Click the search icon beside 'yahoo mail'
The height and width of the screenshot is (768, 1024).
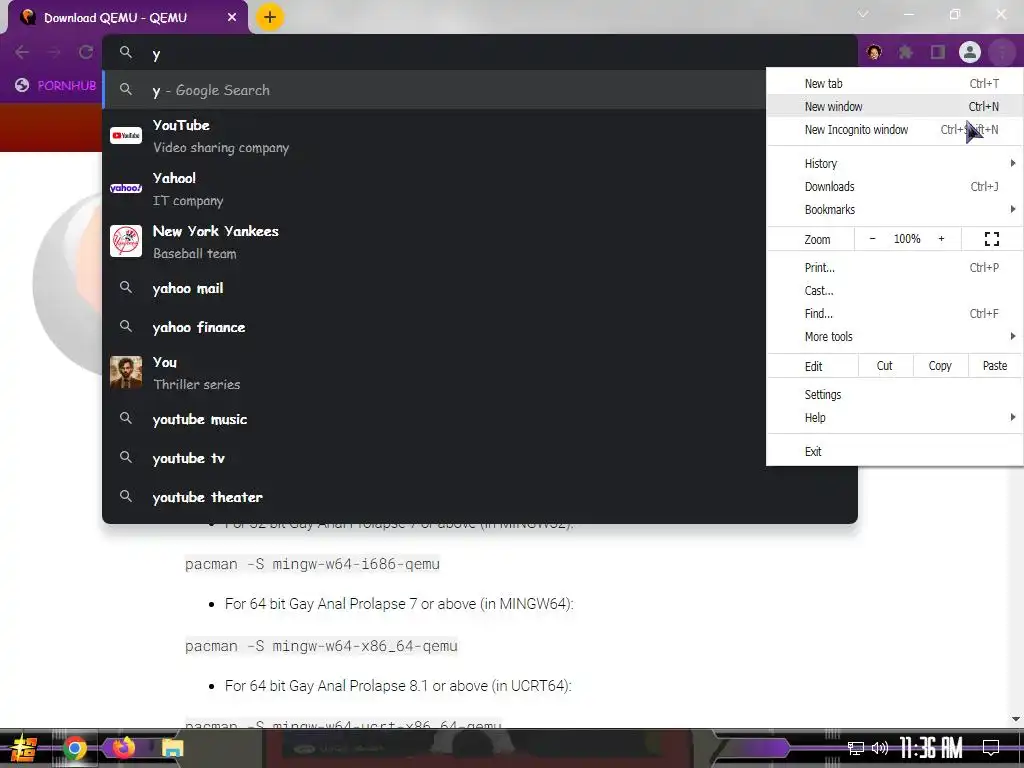[x=126, y=287]
